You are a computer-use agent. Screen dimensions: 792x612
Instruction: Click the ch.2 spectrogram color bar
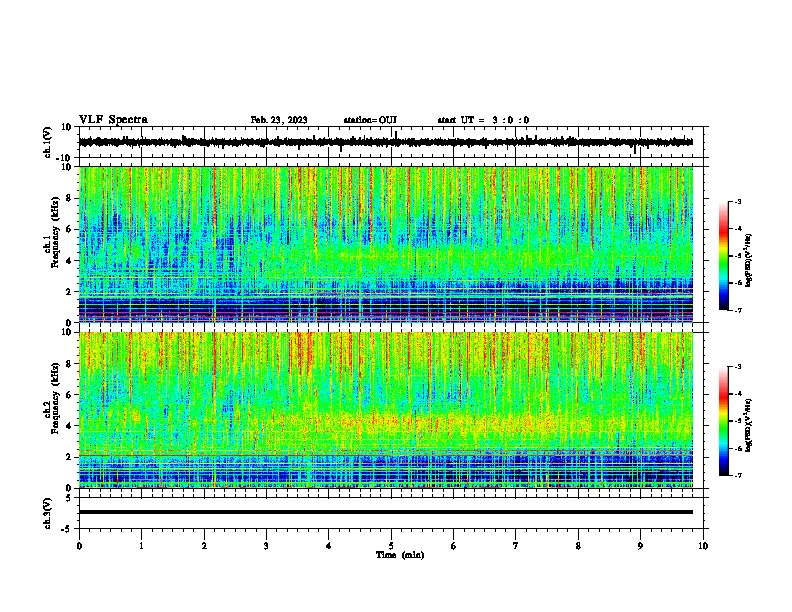[723, 421]
